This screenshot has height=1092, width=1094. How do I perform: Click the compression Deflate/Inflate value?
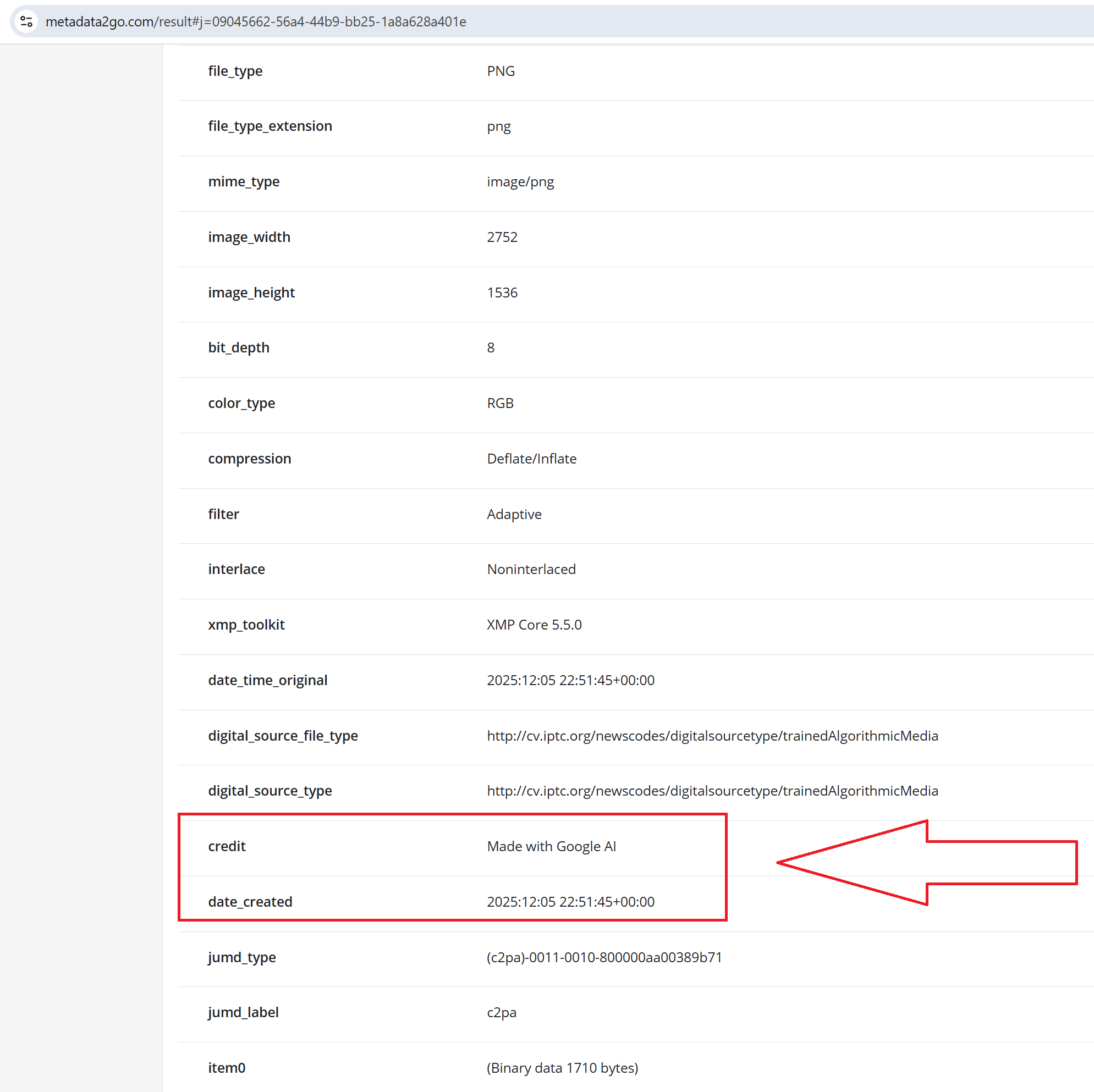(x=531, y=459)
